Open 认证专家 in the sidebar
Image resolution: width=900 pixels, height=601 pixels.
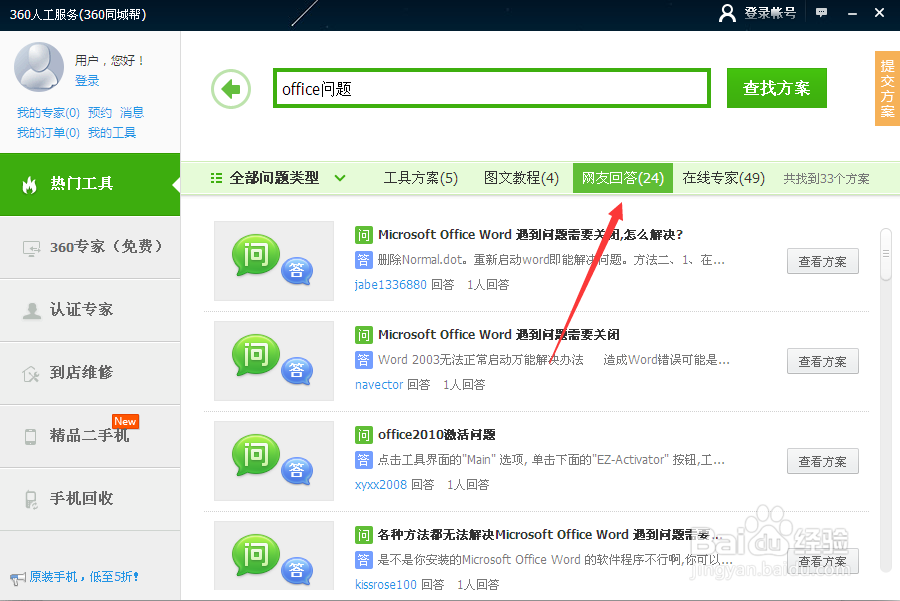pos(90,310)
